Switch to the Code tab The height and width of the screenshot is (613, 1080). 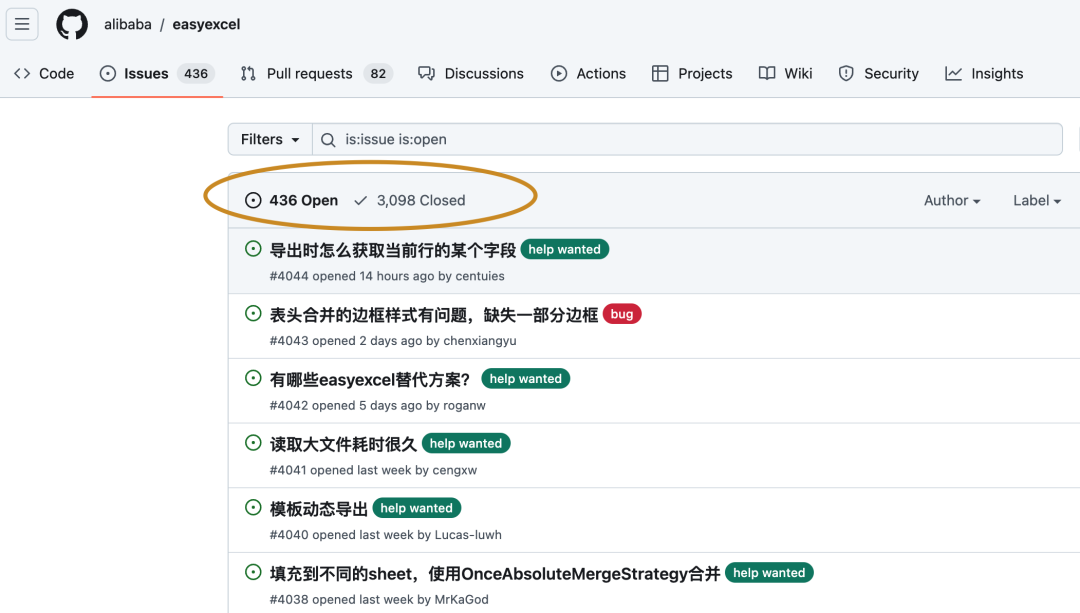click(x=44, y=74)
